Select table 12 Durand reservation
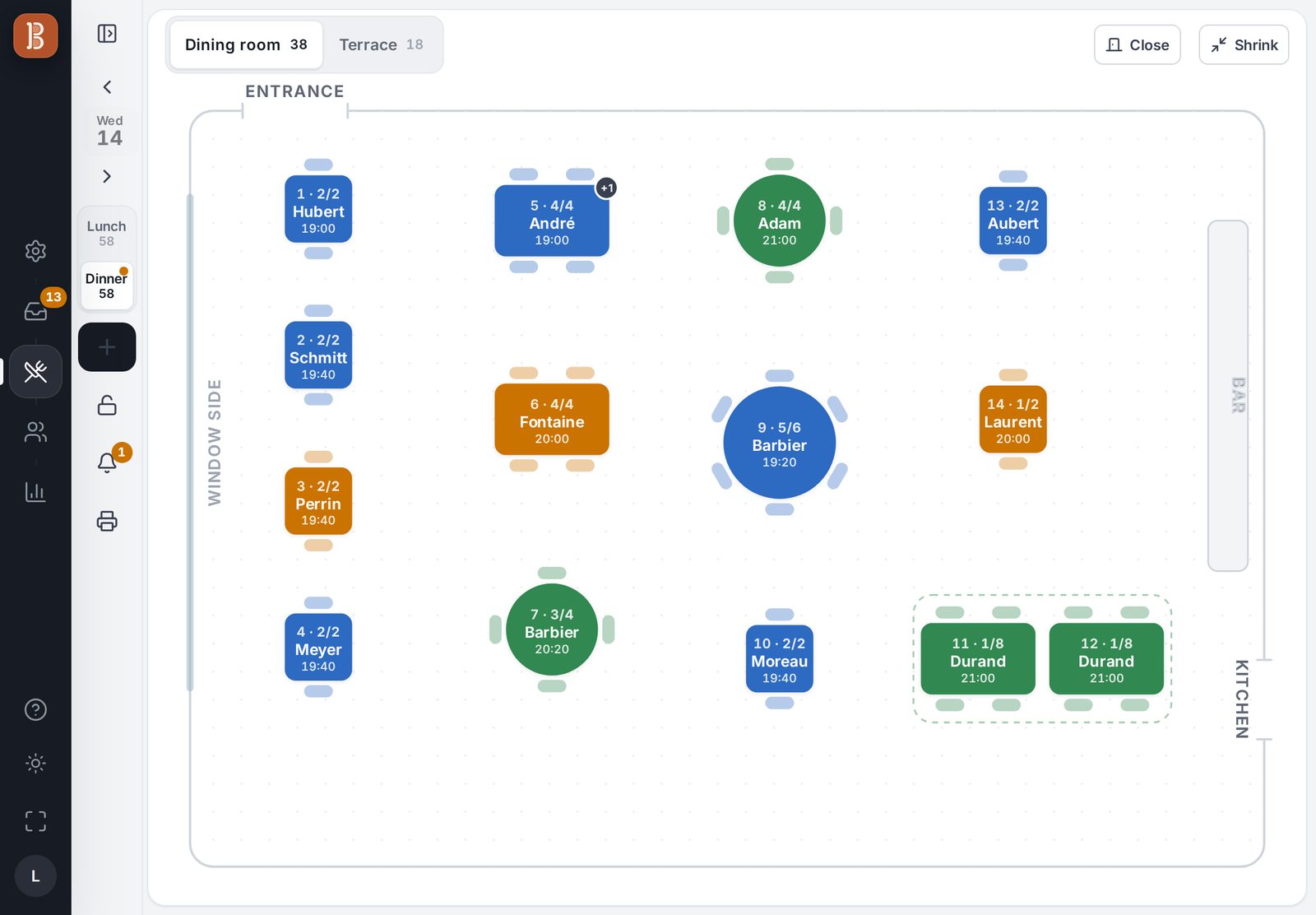 click(x=1106, y=659)
